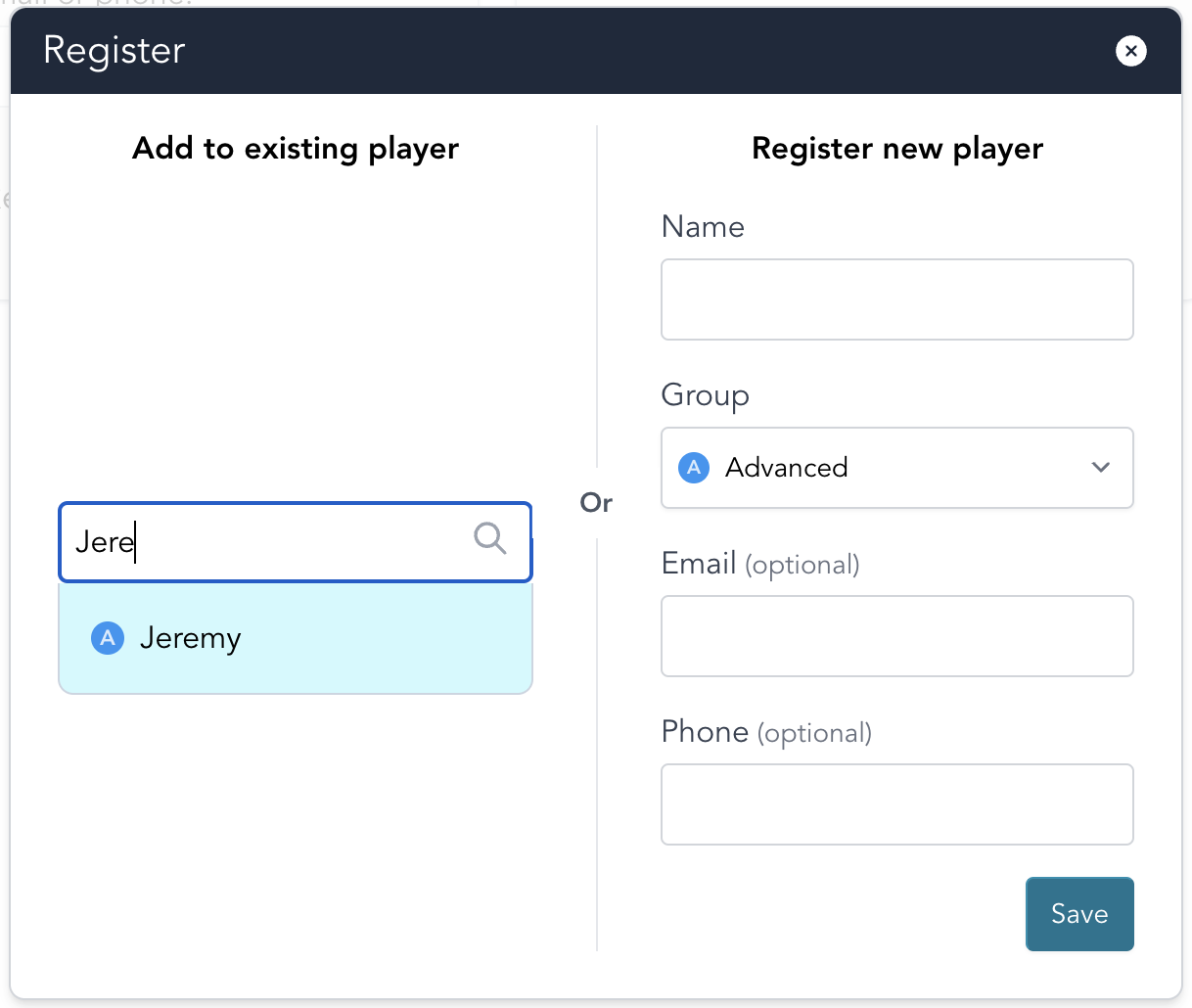
Task: Click the Register dialog title
Action: [115, 51]
